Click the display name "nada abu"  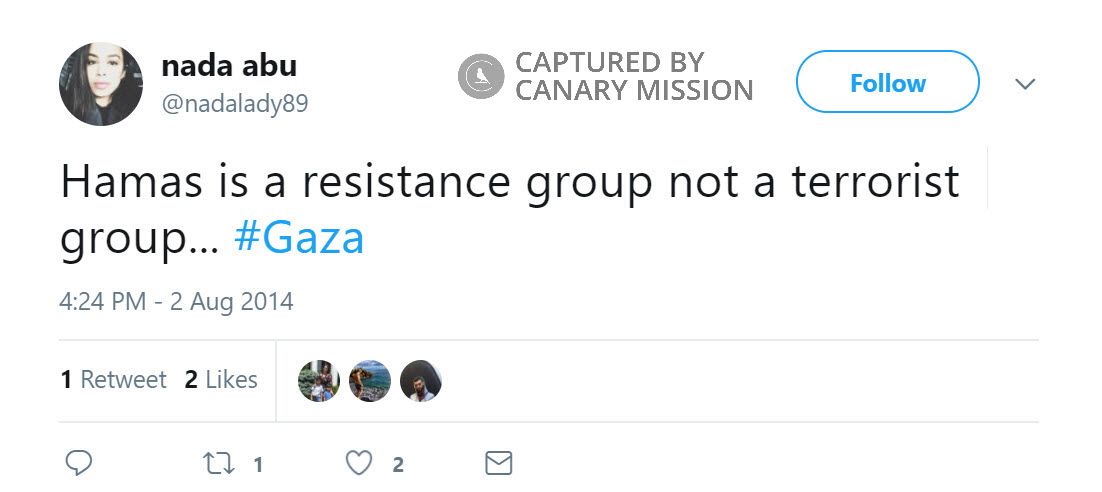[x=228, y=66]
